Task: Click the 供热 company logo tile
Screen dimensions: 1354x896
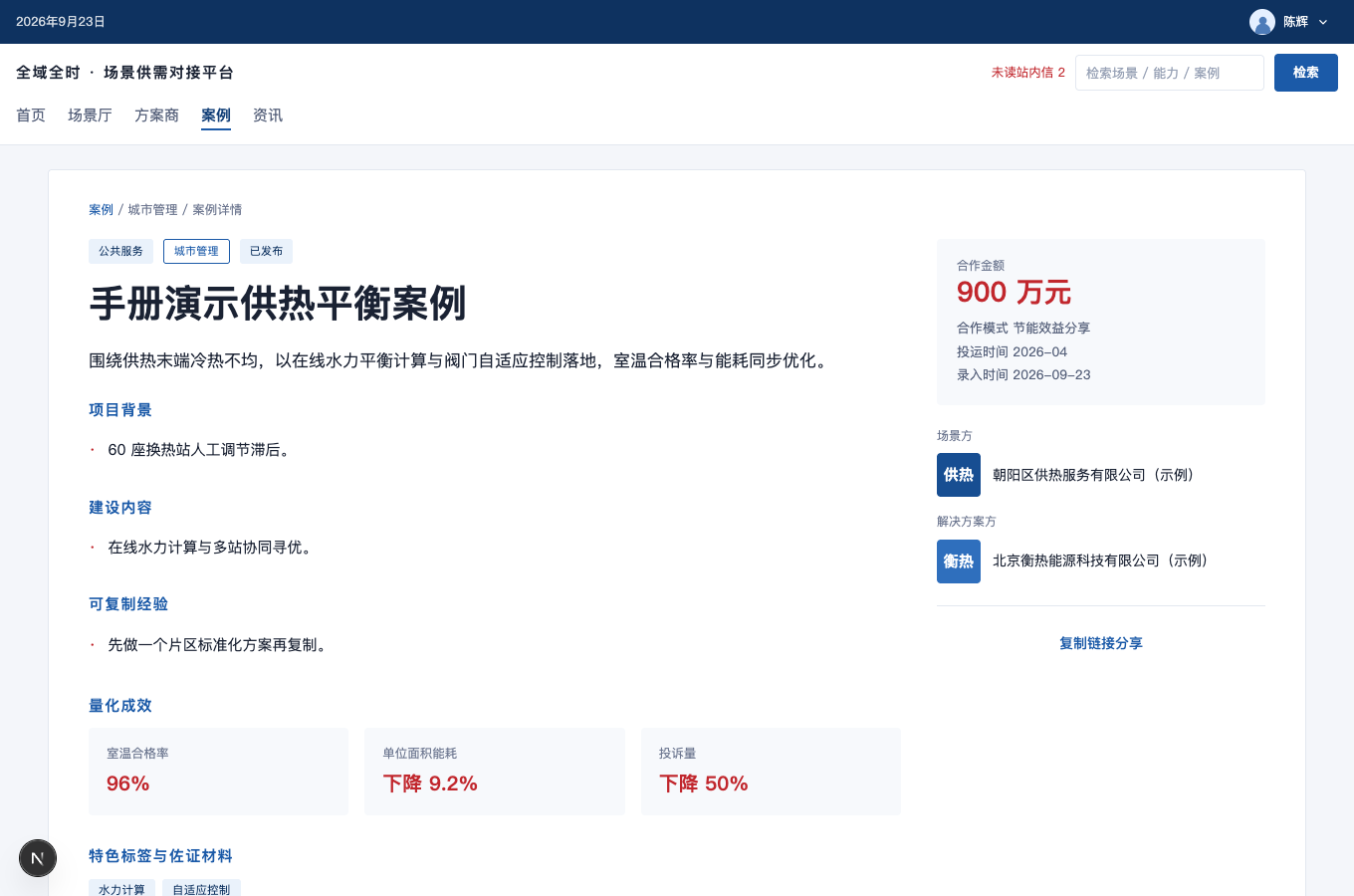Action: pos(959,475)
